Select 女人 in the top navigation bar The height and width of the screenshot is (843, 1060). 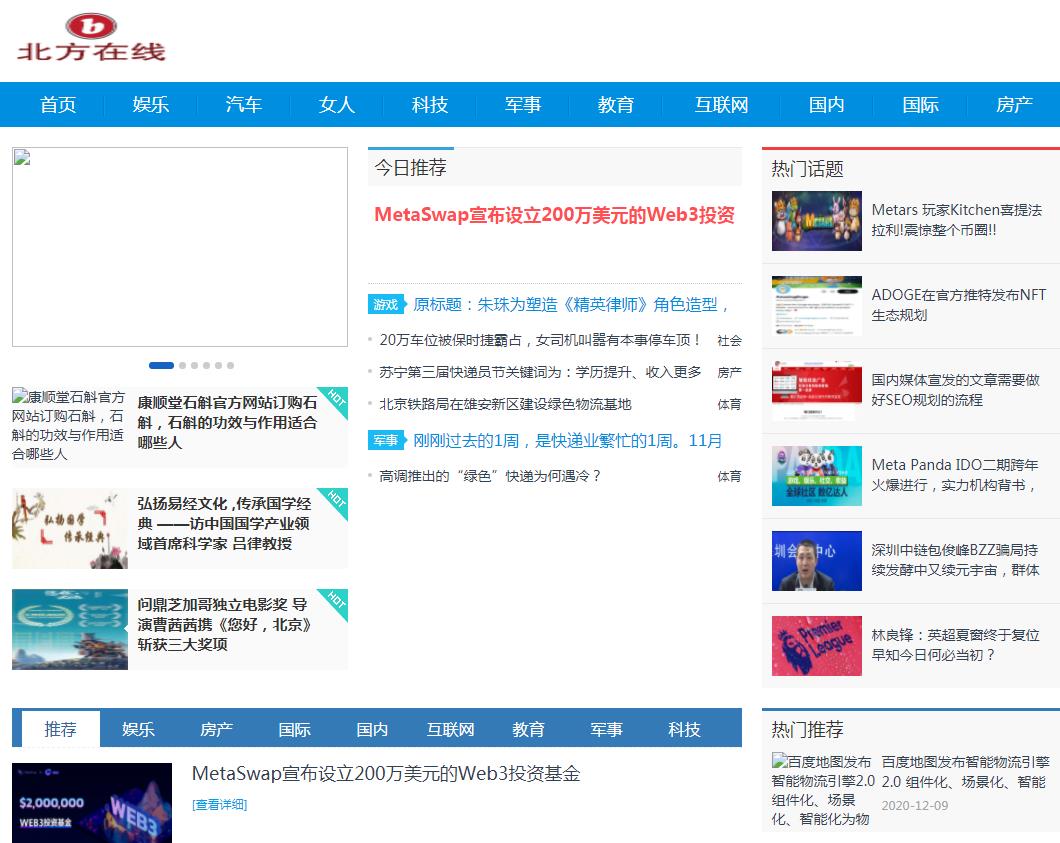(337, 105)
